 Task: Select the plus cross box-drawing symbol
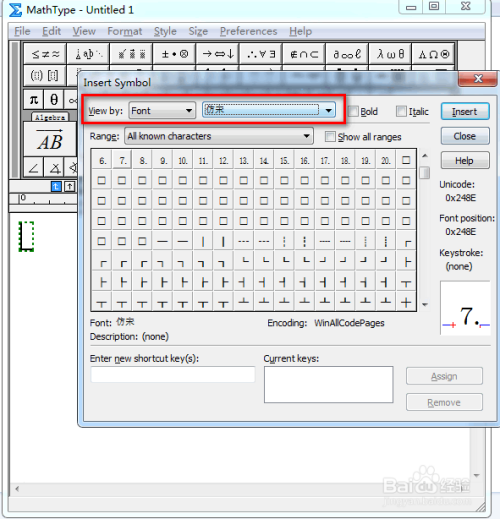click(x=406, y=302)
